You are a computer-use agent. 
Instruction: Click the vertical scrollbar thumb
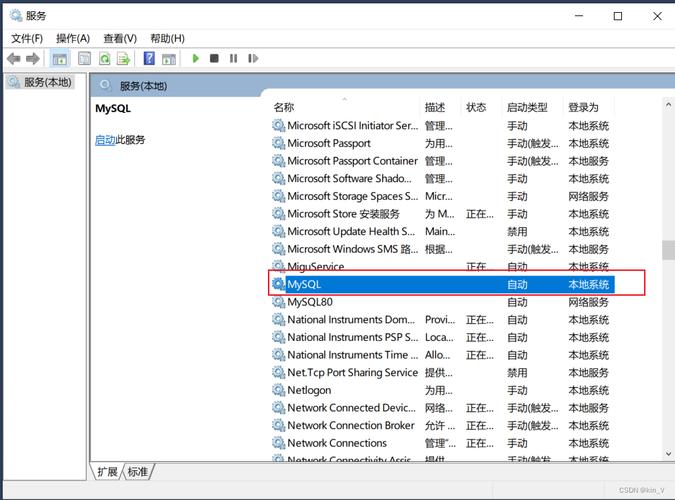coord(668,250)
